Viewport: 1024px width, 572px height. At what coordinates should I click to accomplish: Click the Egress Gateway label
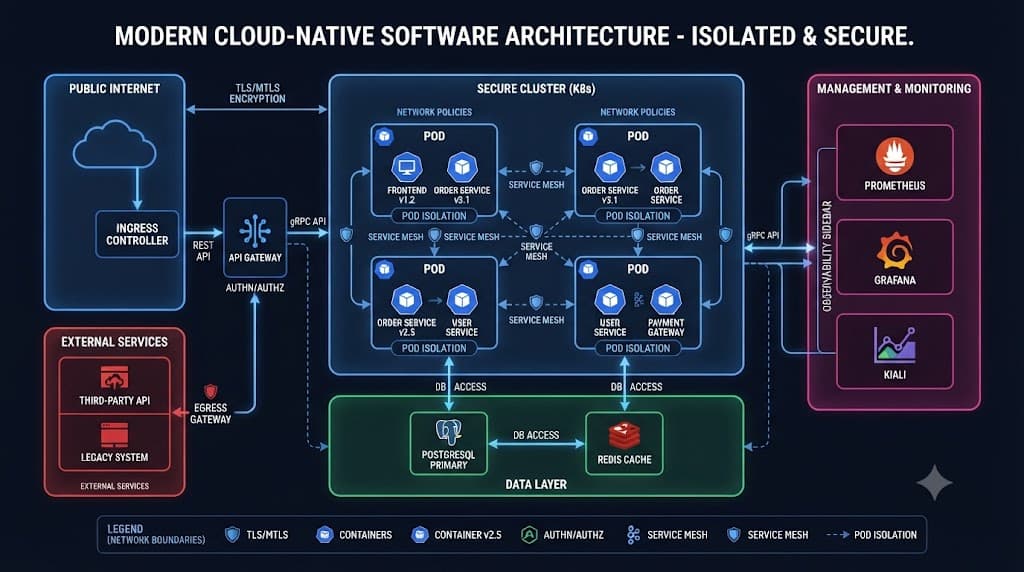pyautogui.click(x=210, y=413)
